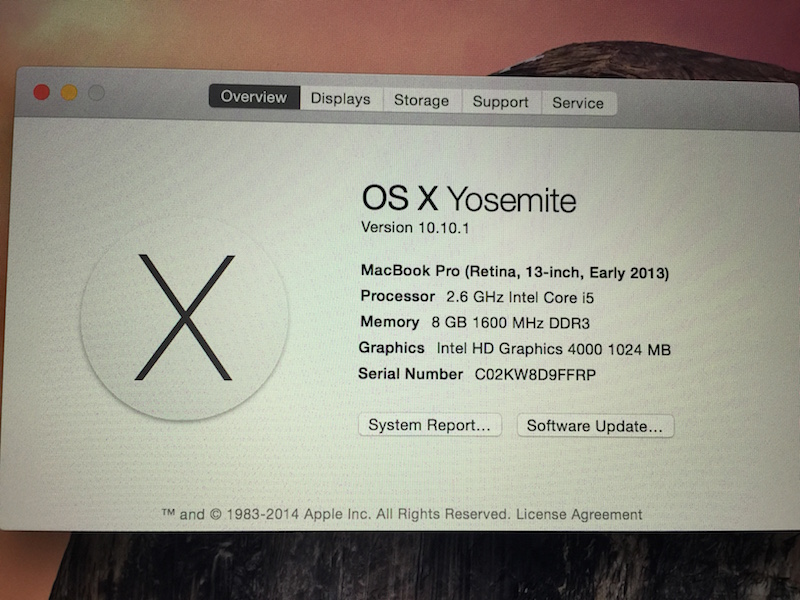Image resolution: width=800 pixels, height=600 pixels.
Task: Click Intel HD Graphics 4000 1024 MB
Action: [554, 349]
